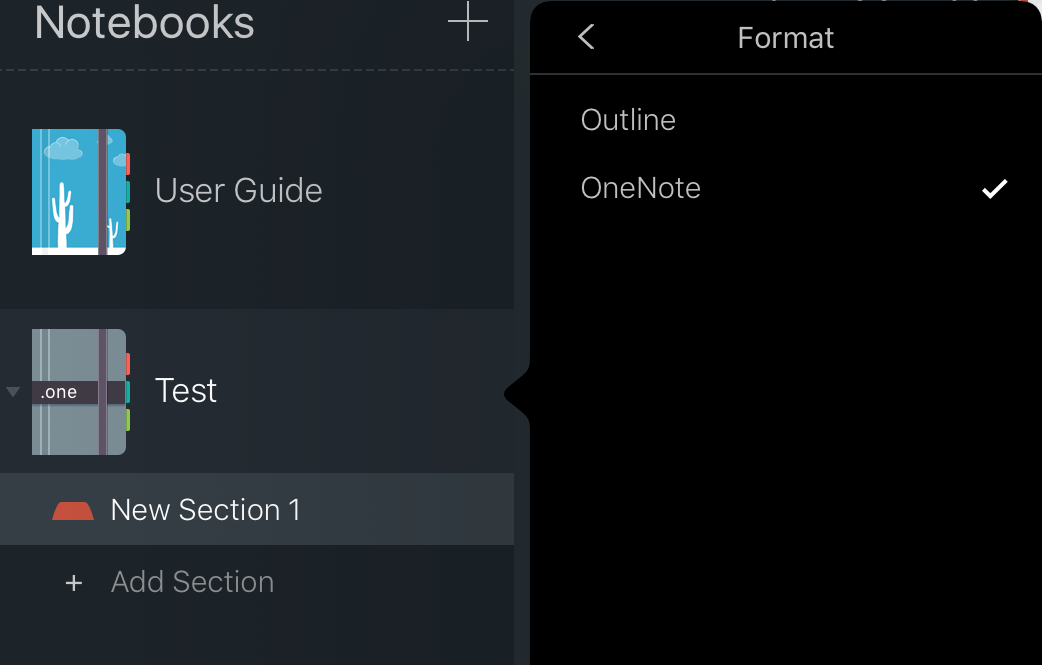Screen dimensions: 1042x665
Task: Click the Format popover title
Action: pos(785,38)
